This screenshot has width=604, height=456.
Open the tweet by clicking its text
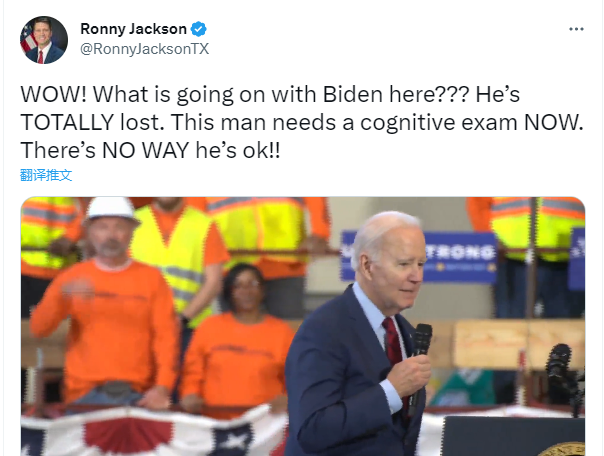pos(302,122)
